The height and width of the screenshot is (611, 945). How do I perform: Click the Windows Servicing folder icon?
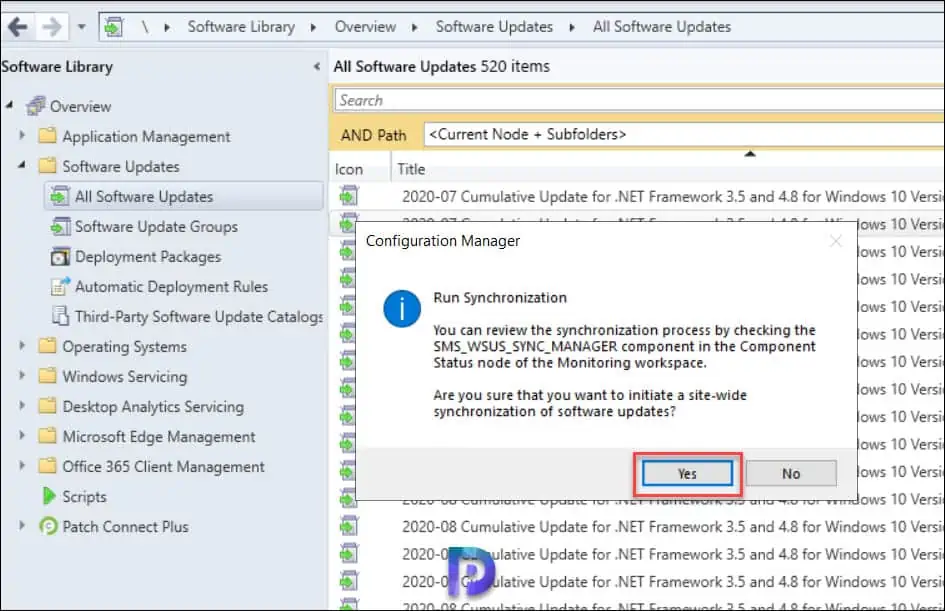point(47,375)
